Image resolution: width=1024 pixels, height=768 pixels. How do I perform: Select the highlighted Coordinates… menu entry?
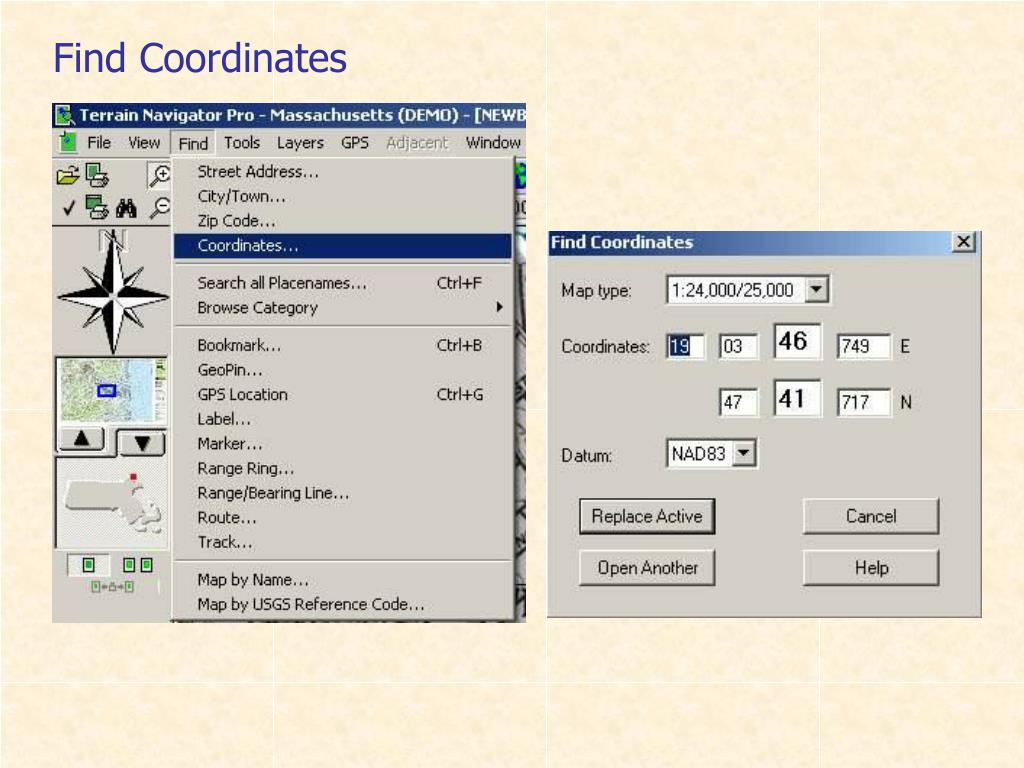(x=342, y=246)
